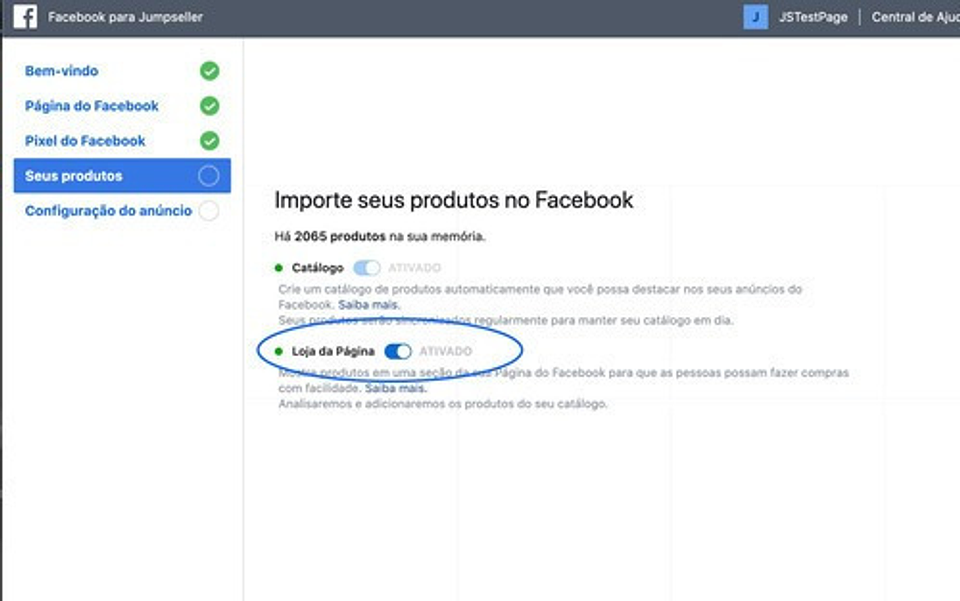
Task: Click the checkmark next to Página do Facebook
Action: tap(209, 106)
